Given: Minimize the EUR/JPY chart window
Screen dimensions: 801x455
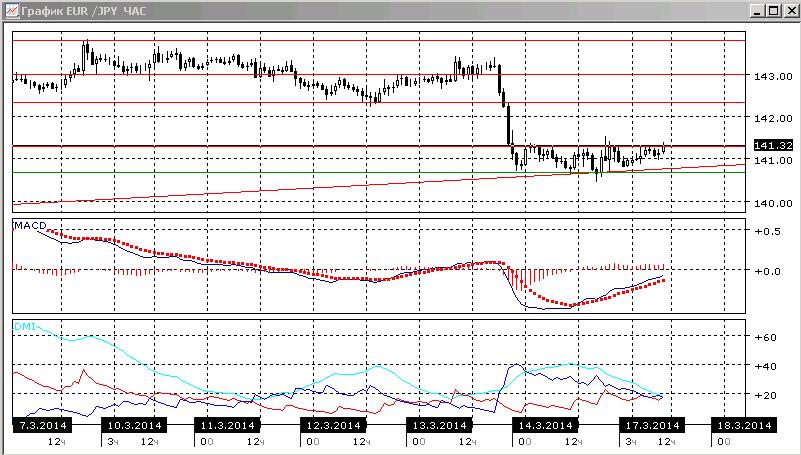Looking at the screenshot, I should pos(758,11).
